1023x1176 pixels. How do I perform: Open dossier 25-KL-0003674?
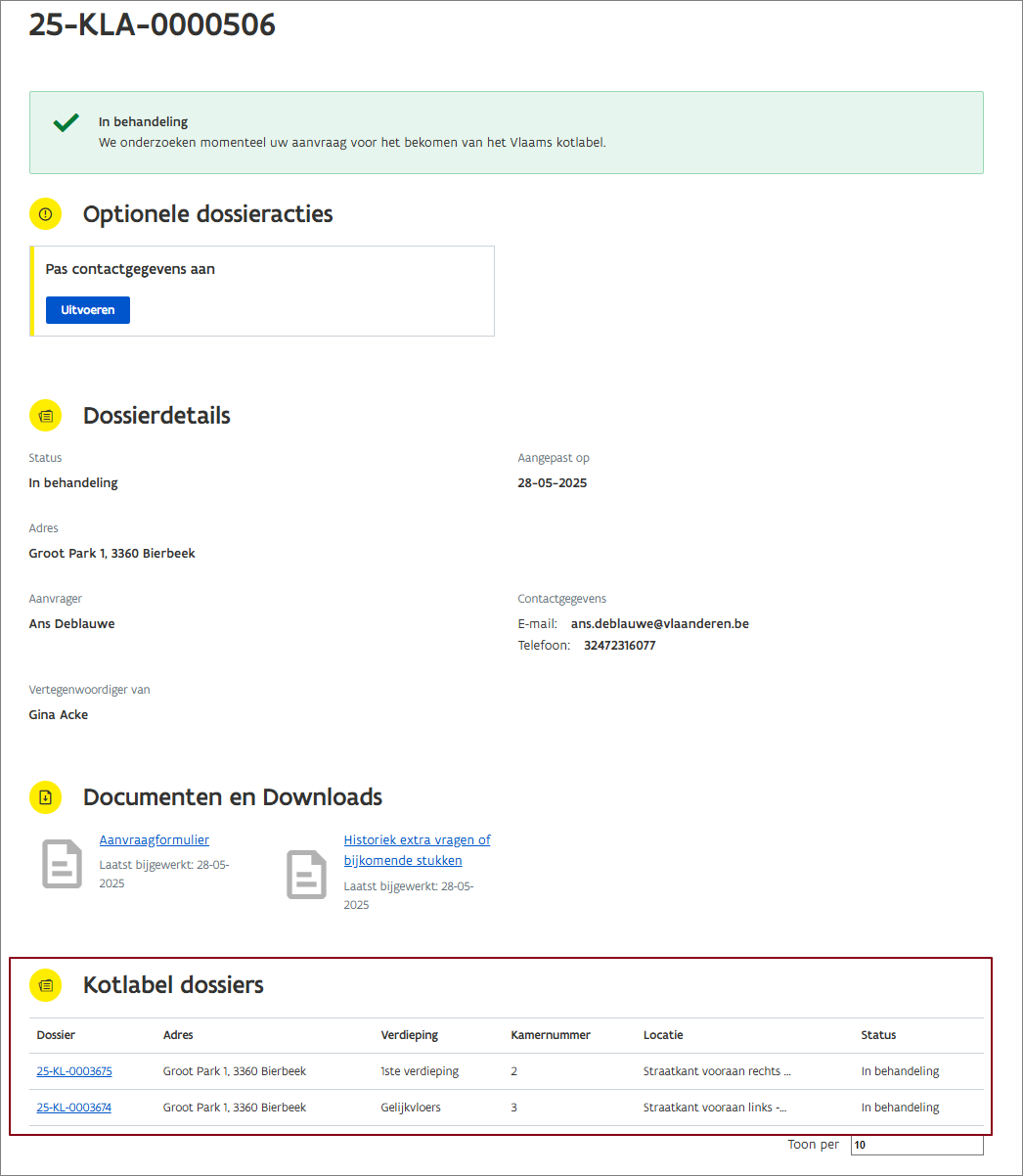pyautogui.click(x=74, y=1108)
